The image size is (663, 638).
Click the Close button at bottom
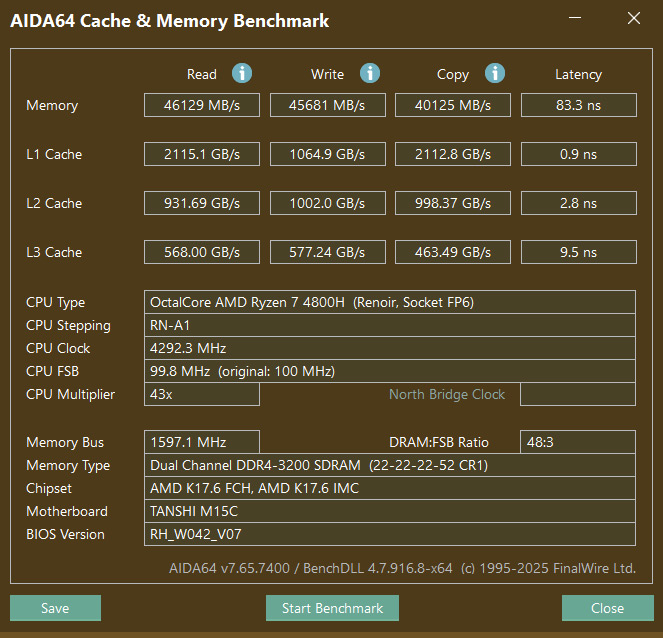coord(607,608)
